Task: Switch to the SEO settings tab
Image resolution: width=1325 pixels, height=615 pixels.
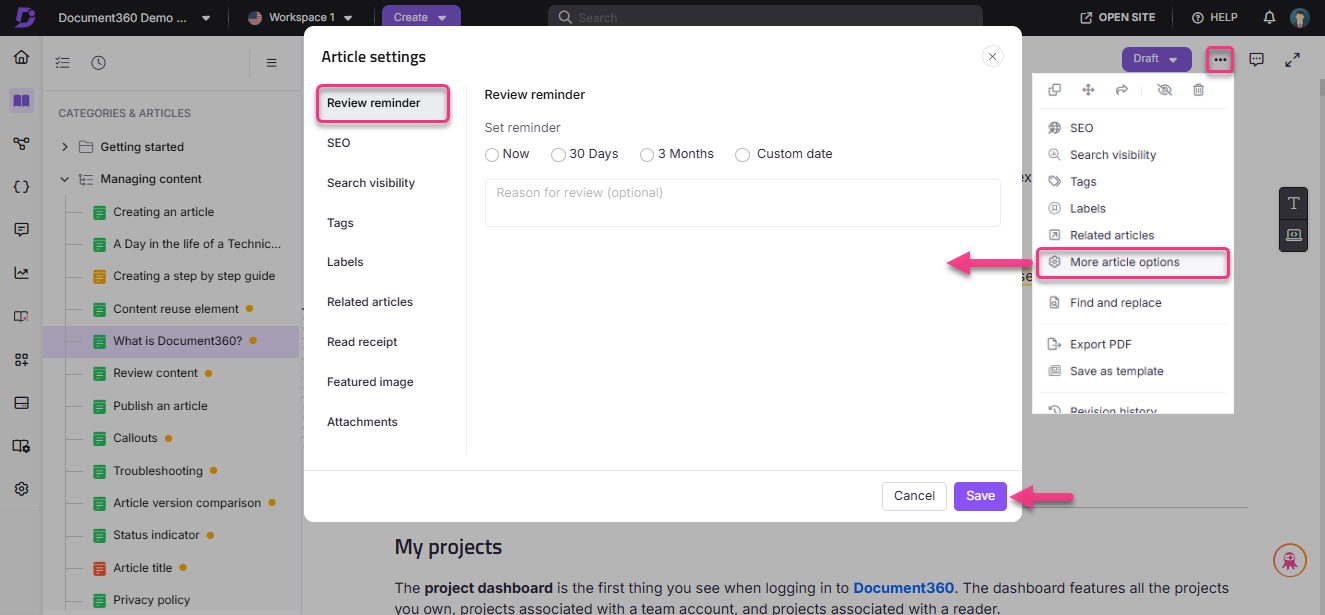Action: point(338,142)
